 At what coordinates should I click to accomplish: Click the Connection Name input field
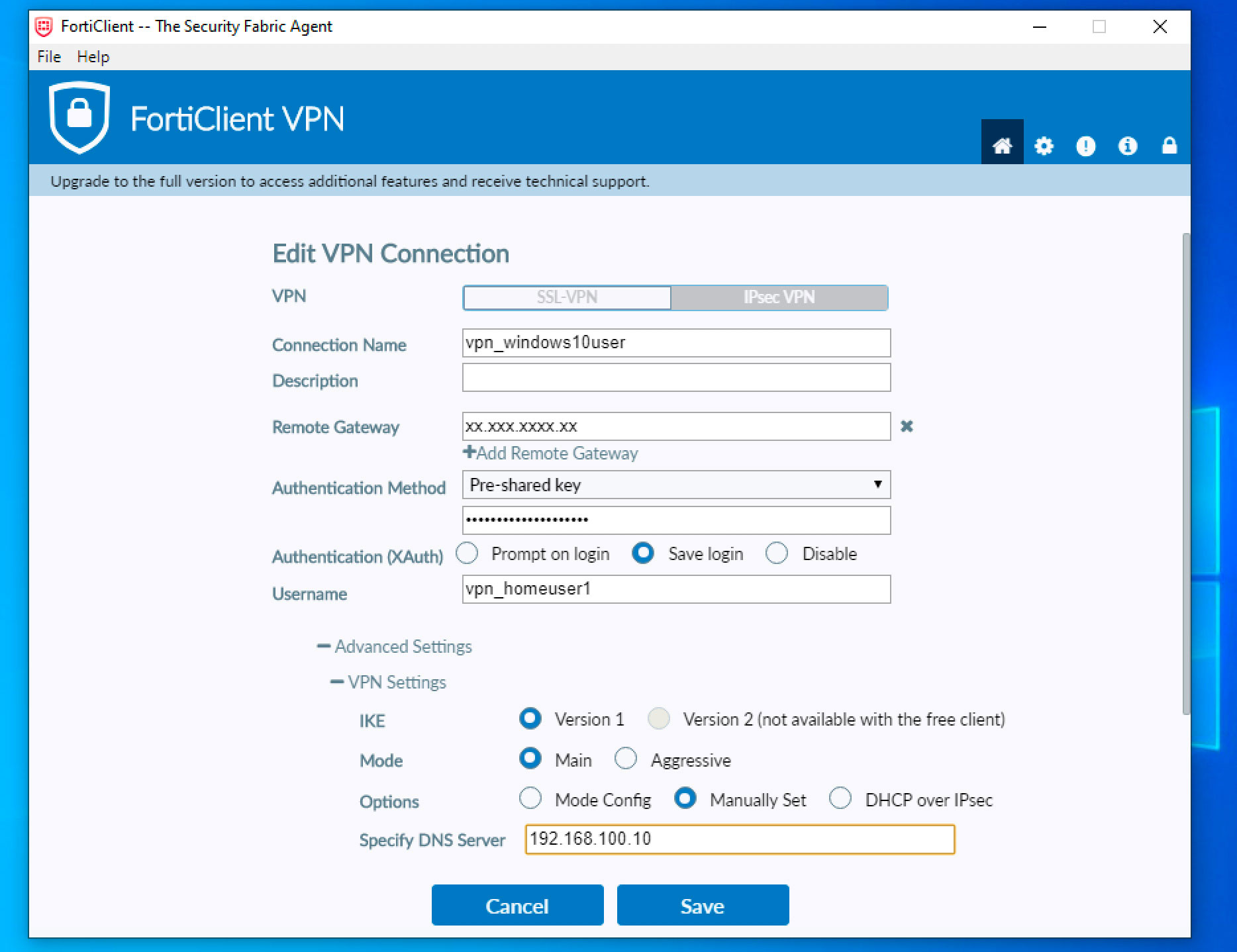676,343
